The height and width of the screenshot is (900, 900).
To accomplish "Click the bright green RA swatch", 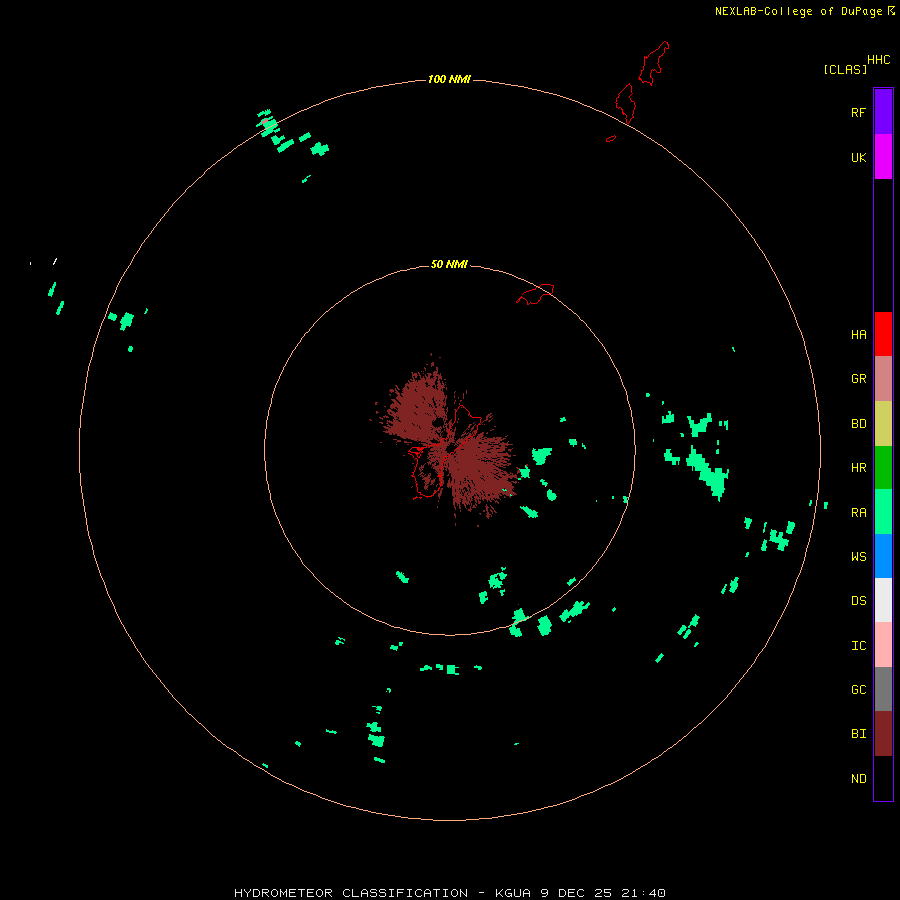I will (883, 512).
